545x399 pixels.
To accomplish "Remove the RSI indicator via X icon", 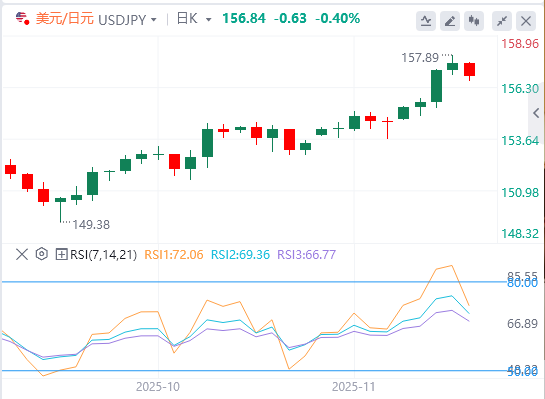I will [22, 254].
